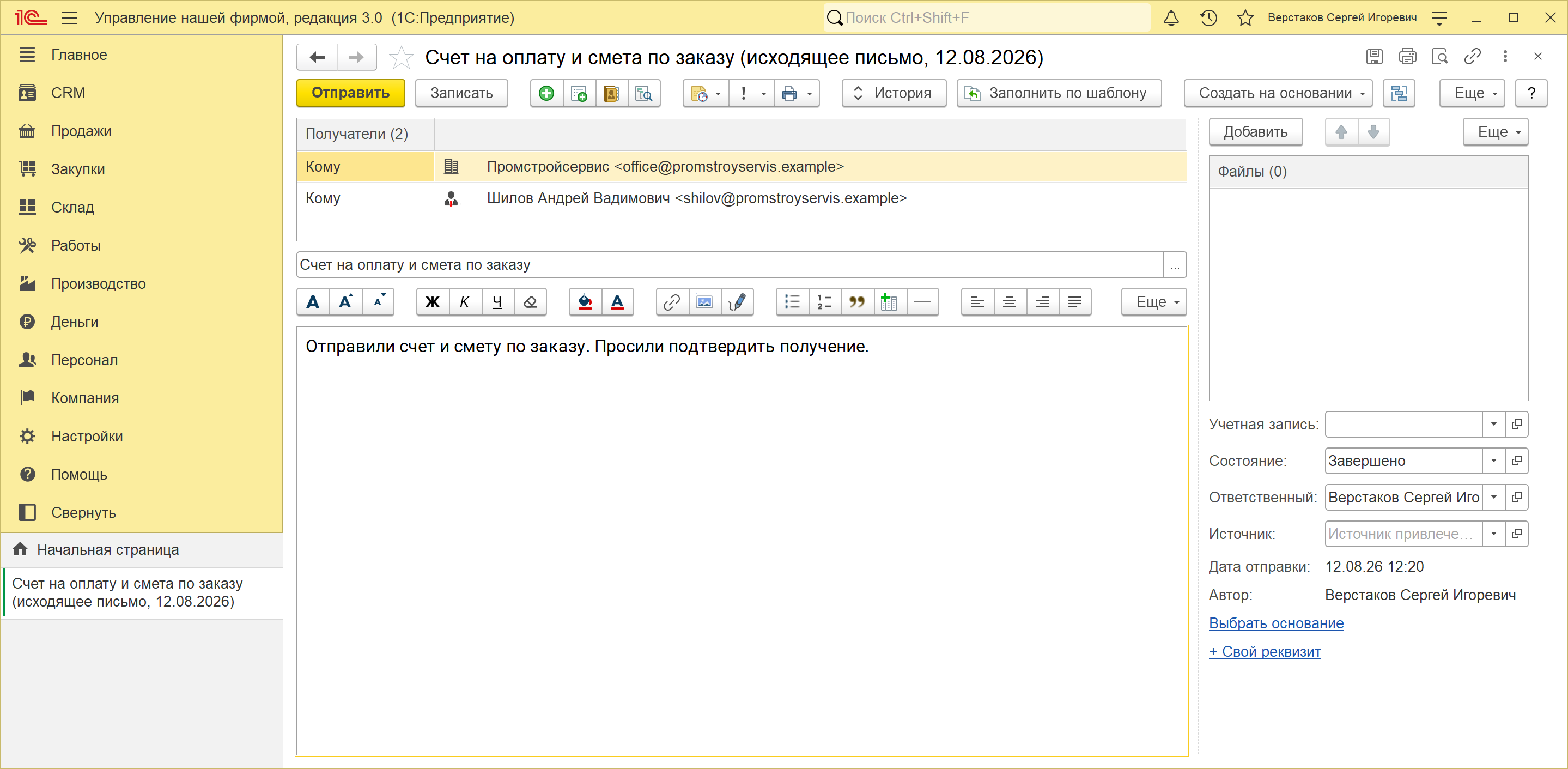Open the Источник dropdown list
The width and height of the screenshot is (1568, 769).
point(1493,534)
